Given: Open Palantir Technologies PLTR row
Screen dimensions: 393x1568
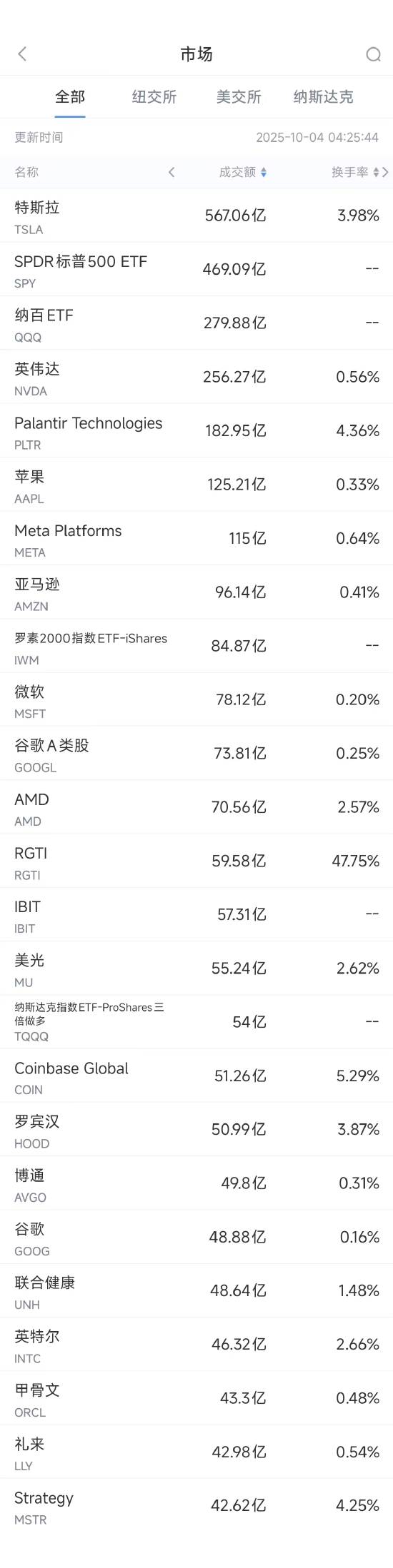Looking at the screenshot, I should point(196,430).
